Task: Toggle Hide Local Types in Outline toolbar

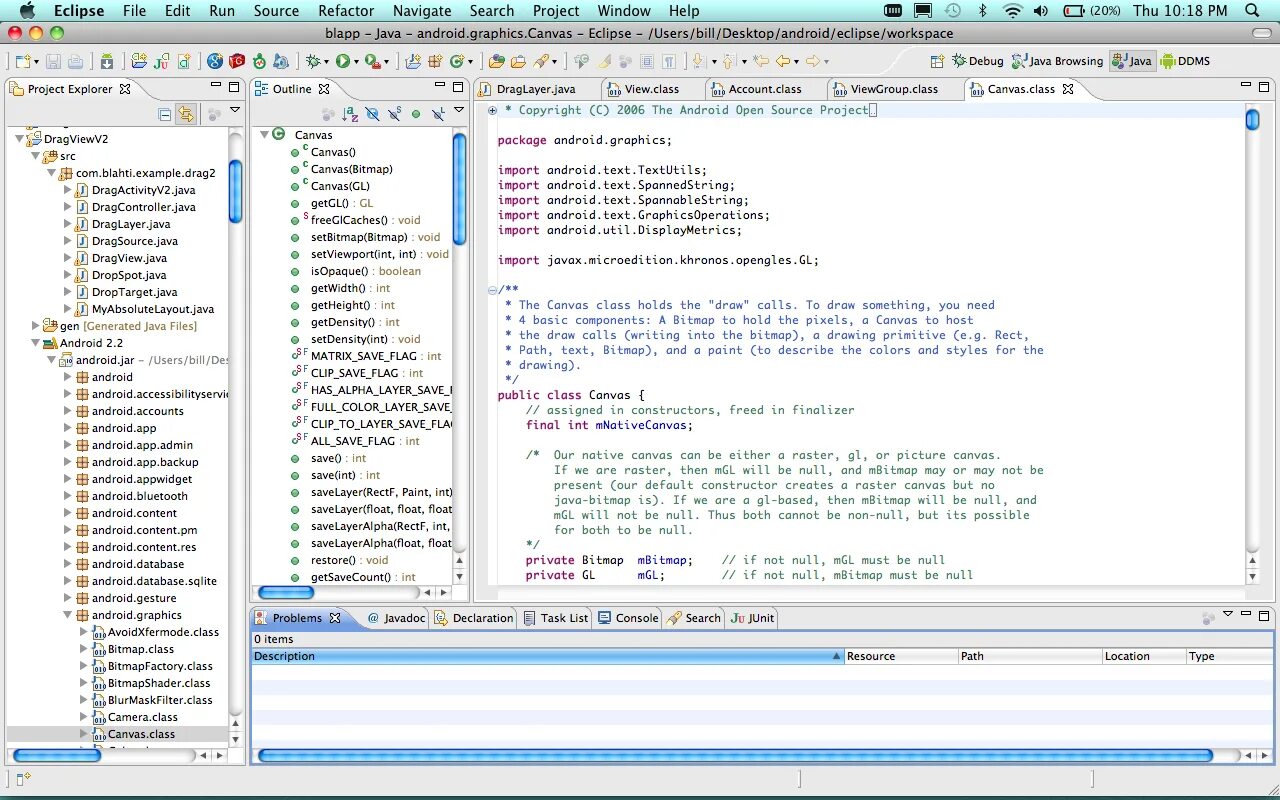Action: pyautogui.click(x=437, y=114)
